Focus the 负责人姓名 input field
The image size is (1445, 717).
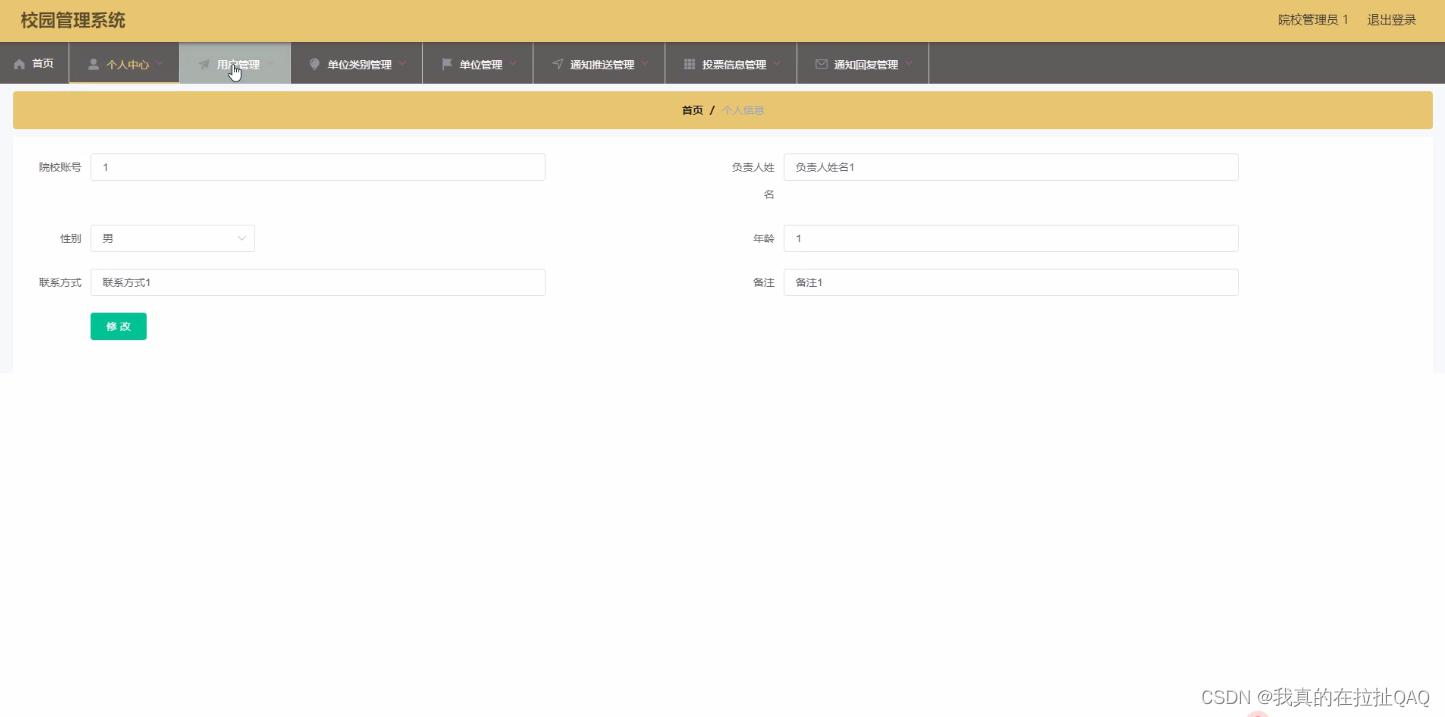click(1011, 167)
